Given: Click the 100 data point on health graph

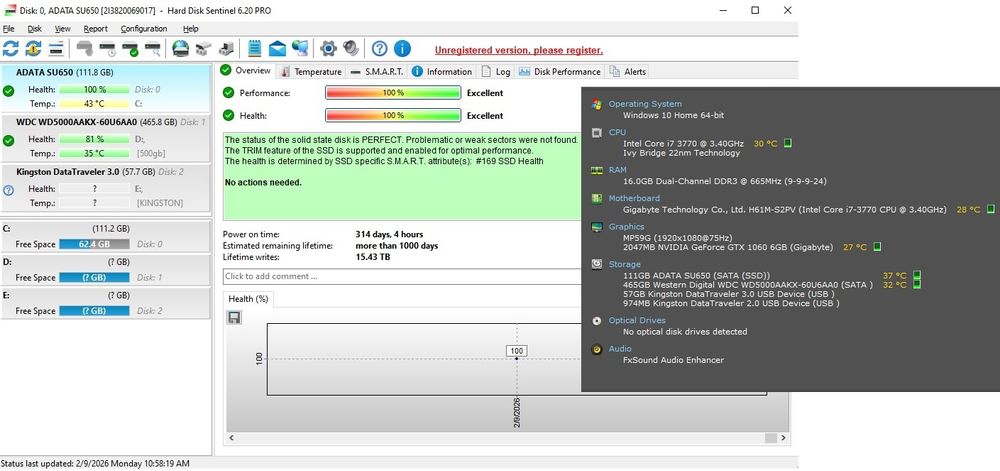Looking at the screenshot, I should click(517, 358).
